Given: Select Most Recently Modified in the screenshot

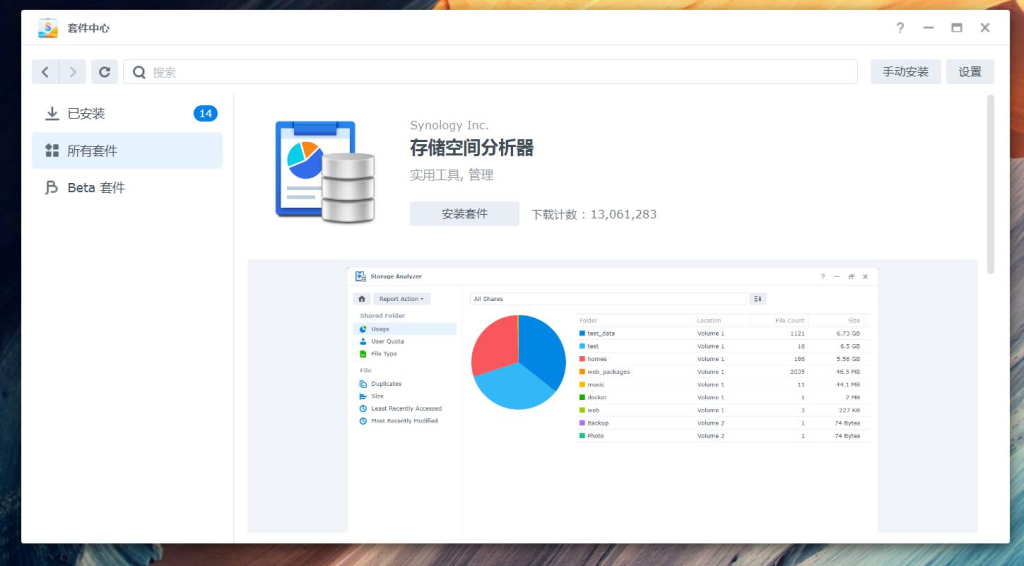Looking at the screenshot, I should 405,421.
